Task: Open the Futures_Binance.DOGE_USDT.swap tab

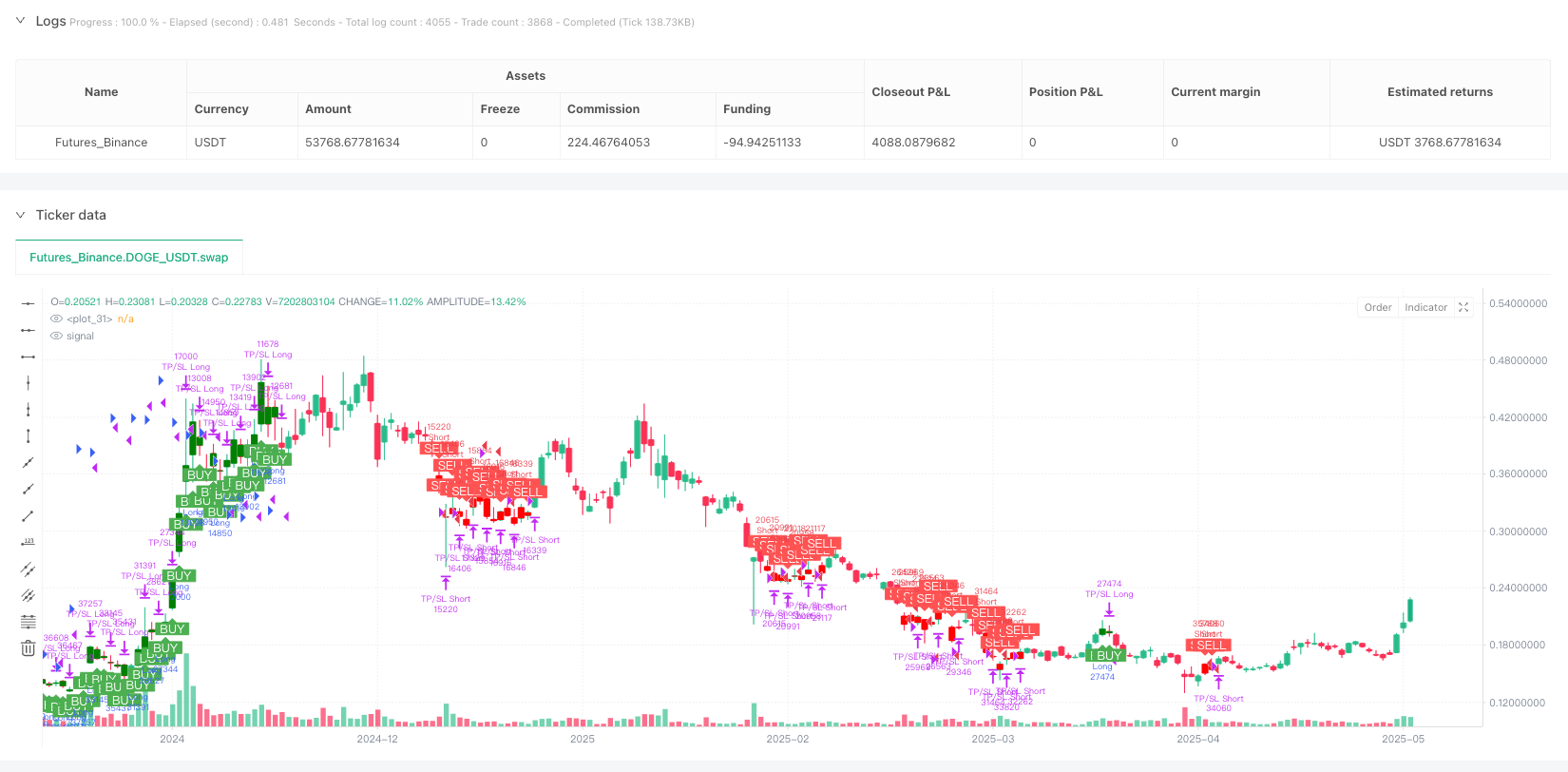Action: click(129, 257)
